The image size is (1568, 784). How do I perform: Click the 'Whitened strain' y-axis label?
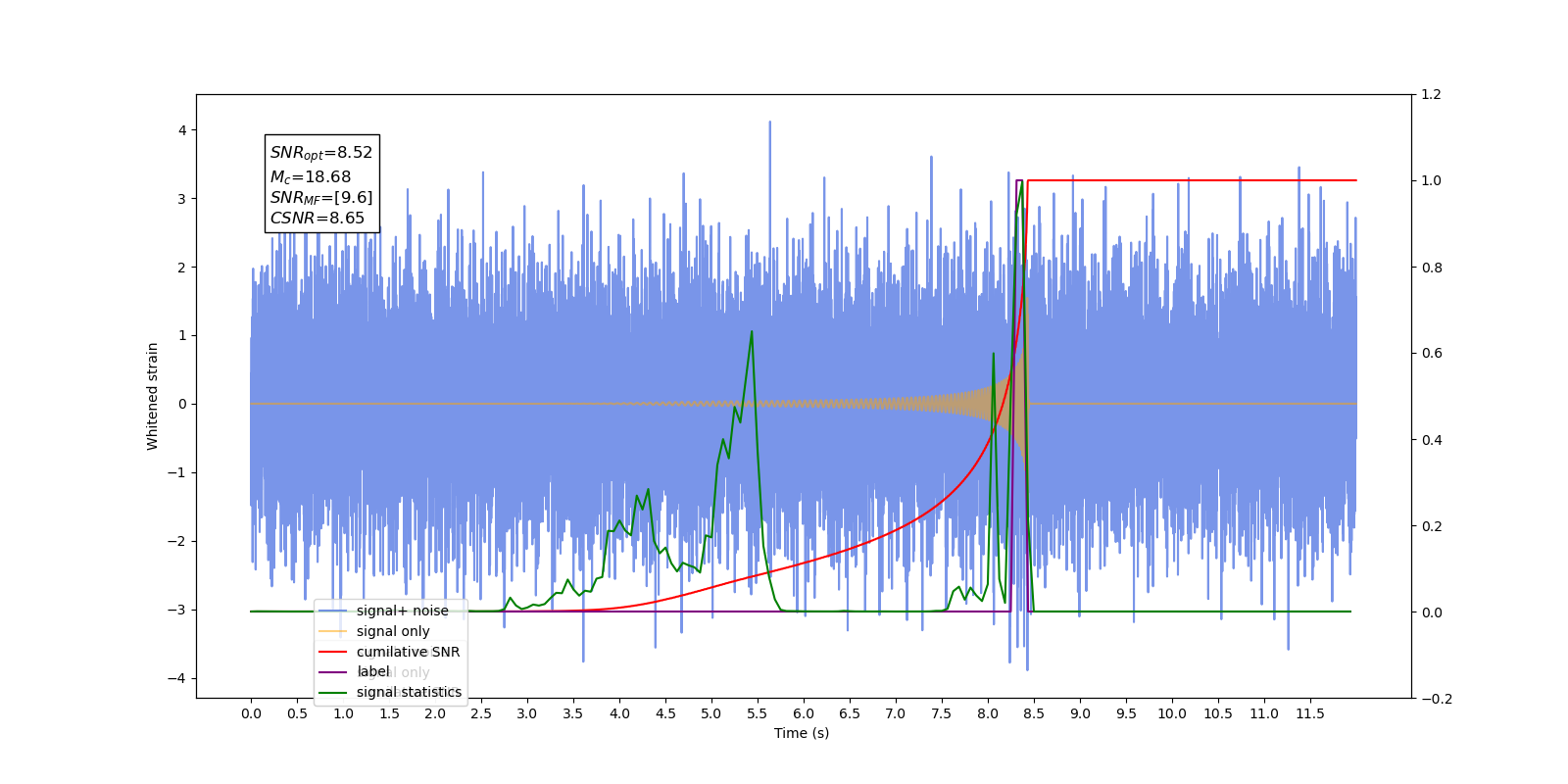tap(153, 396)
